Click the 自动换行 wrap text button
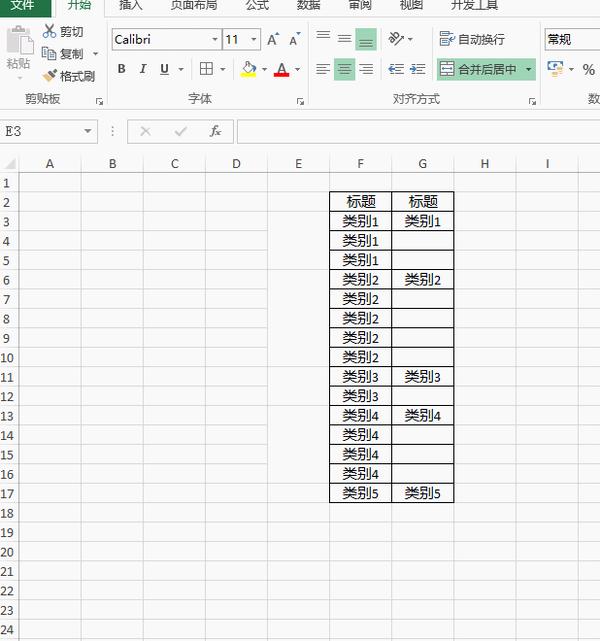Screen dimensions: 600x641 [472, 39]
